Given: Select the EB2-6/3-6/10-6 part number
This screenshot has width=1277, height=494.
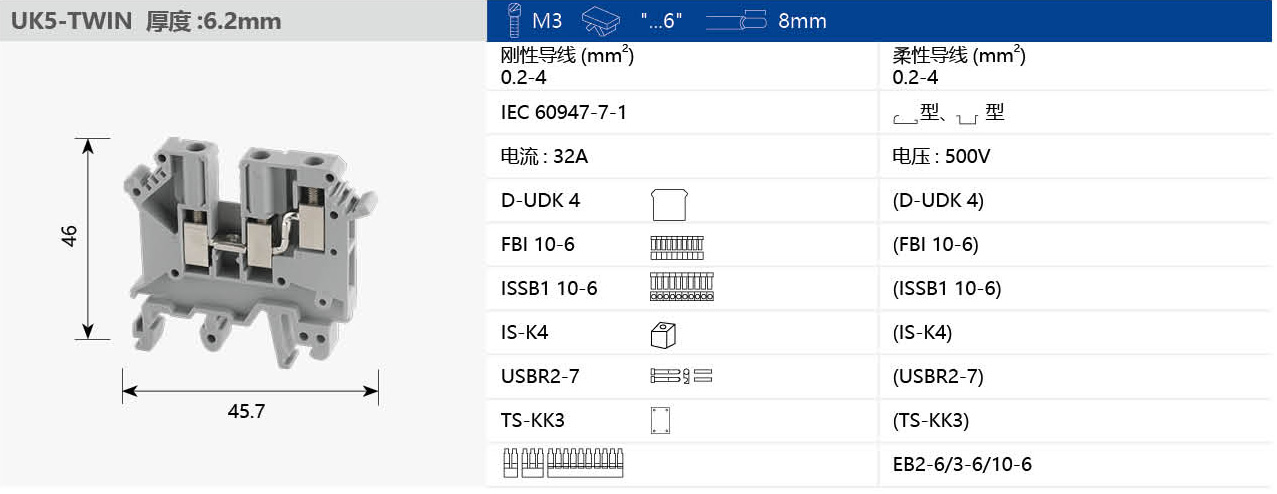Looking at the screenshot, I should [x=961, y=464].
